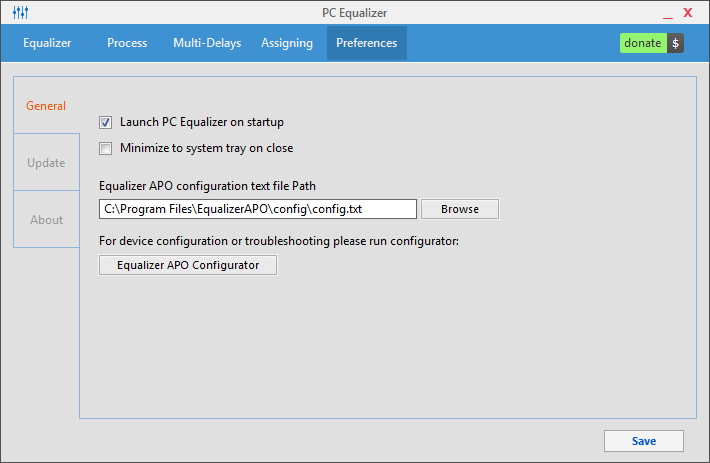Show the About section
Screen dimensions: 710x463
click(x=46, y=220)
